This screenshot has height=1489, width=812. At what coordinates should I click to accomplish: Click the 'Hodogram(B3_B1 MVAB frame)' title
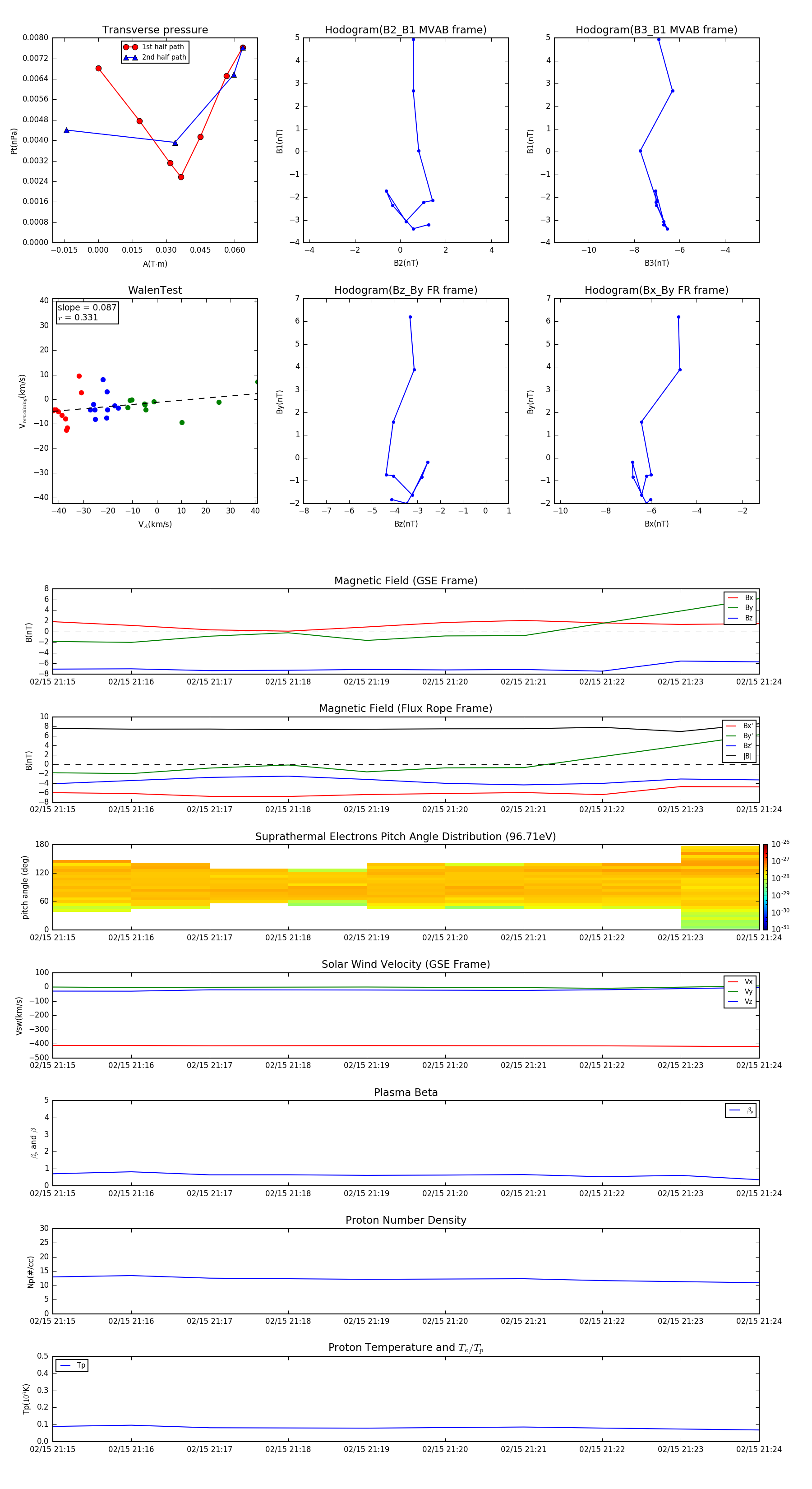point(656,30)
